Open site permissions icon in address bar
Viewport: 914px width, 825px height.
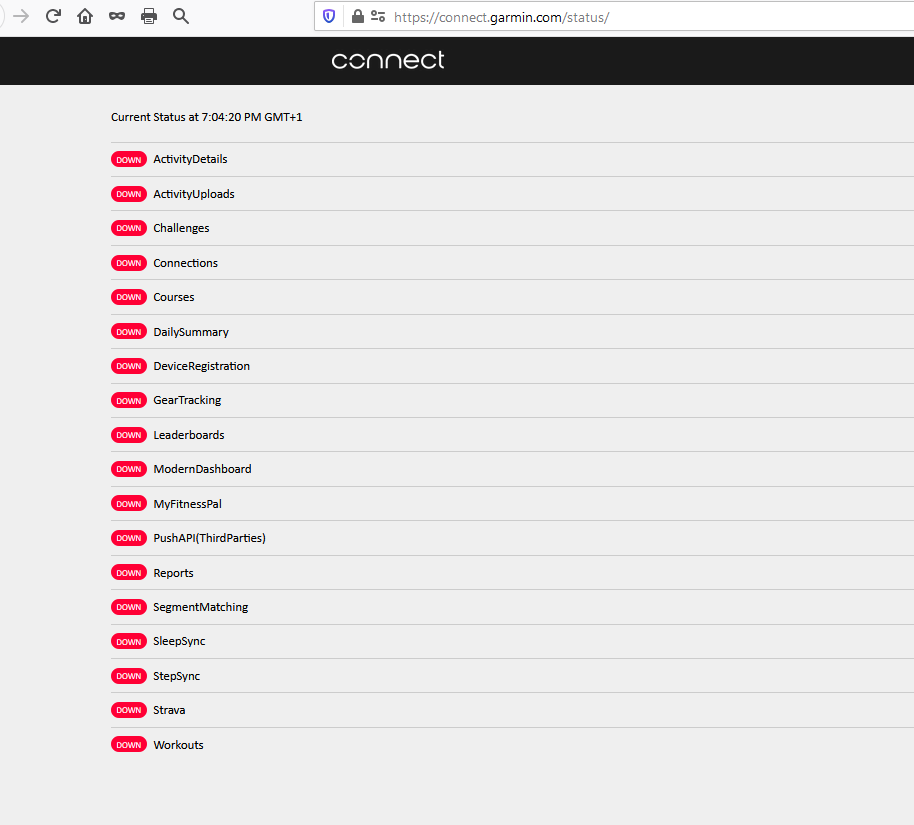tap(378, 16)
